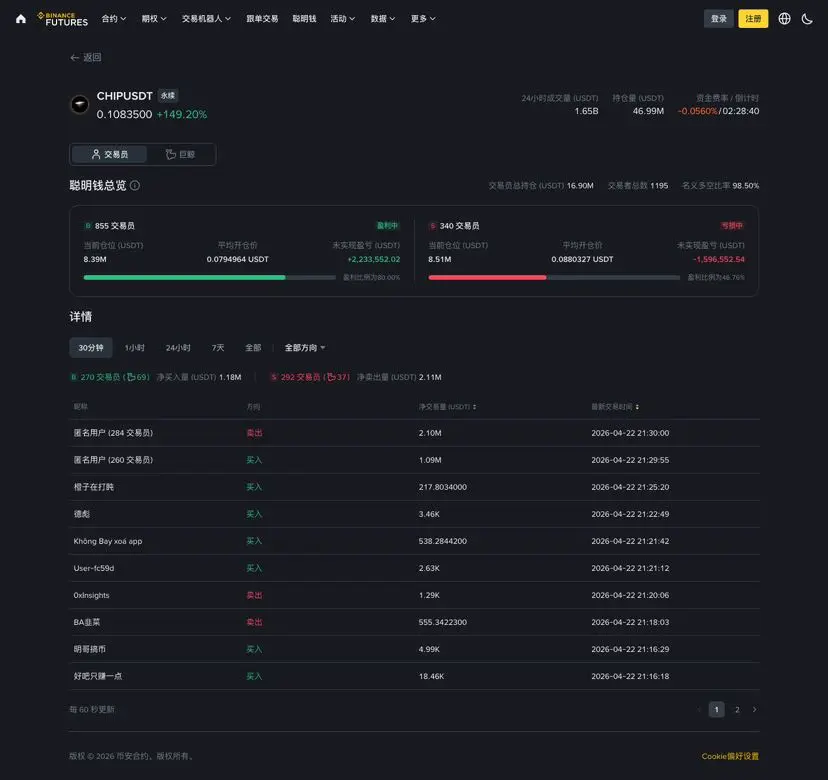The image size is (828, 780).
Task: Click timestamp 2026-04-22 21:30:00
Action: [630, 433]
